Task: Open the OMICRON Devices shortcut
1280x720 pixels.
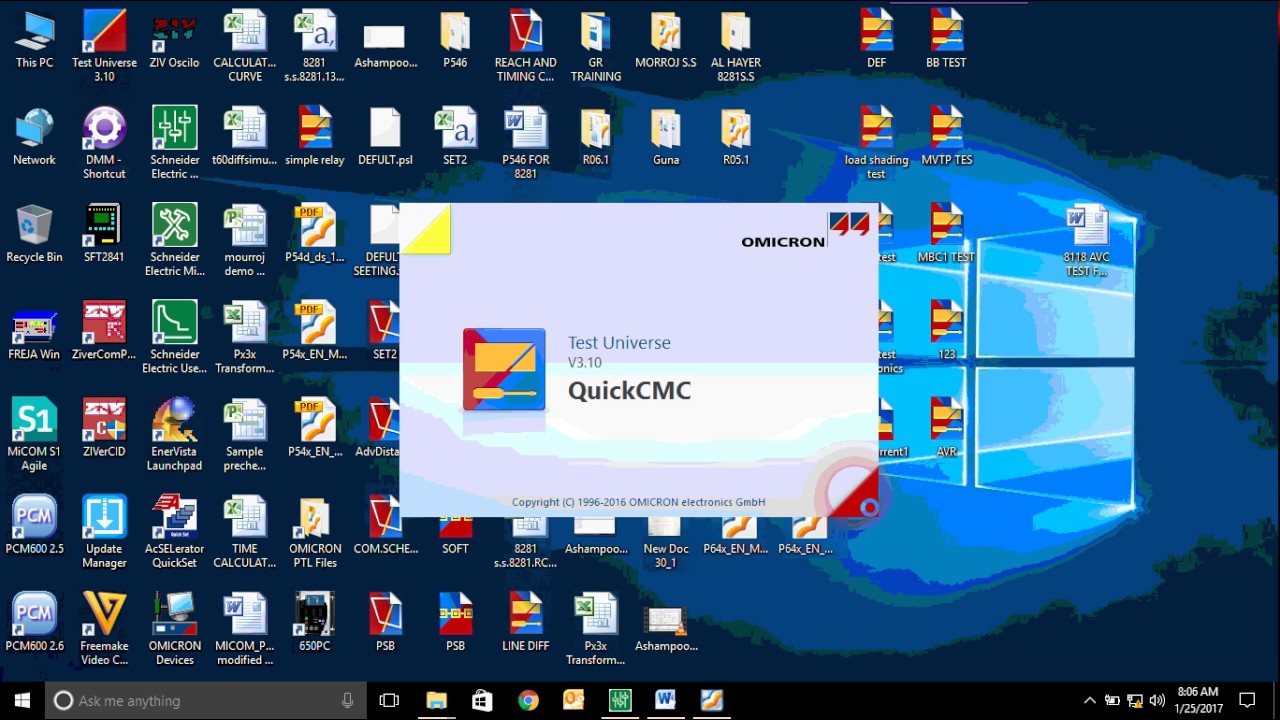Action: [x=174, y=628]
